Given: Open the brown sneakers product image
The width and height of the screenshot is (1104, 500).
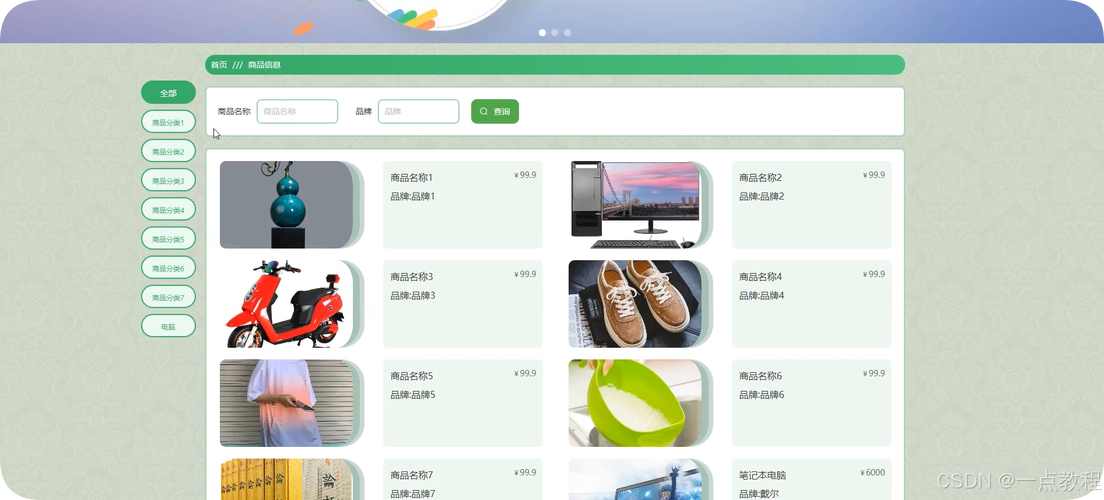Looking at the screenshot, I should [635, 304].
